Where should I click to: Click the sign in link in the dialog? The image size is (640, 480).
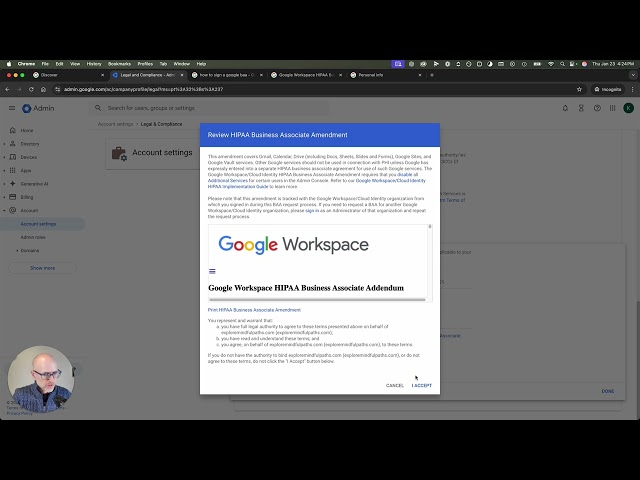[x=312, y=211]
